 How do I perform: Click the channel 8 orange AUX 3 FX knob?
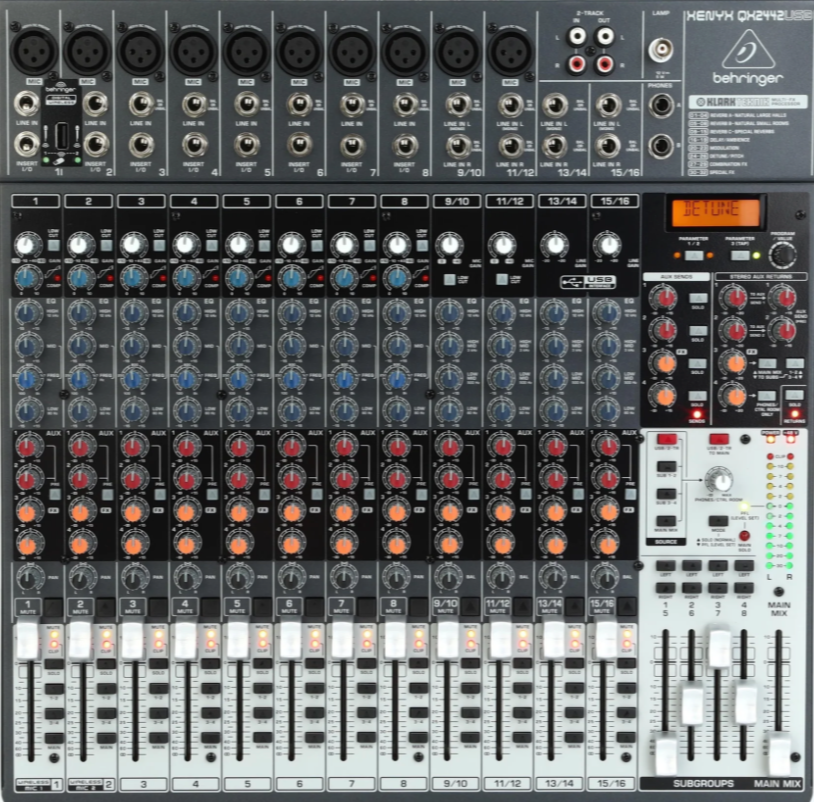tap(397, 512)
